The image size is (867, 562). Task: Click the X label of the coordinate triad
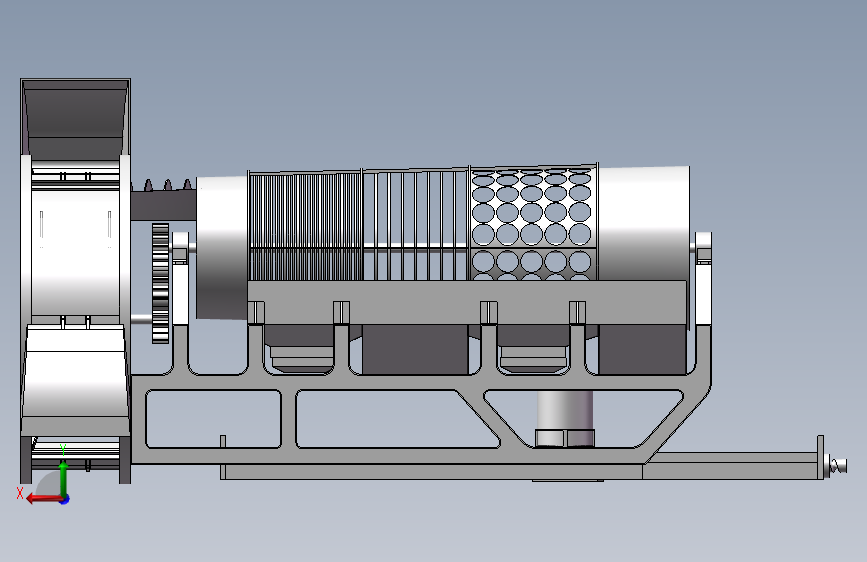click(x=20, y=493)
